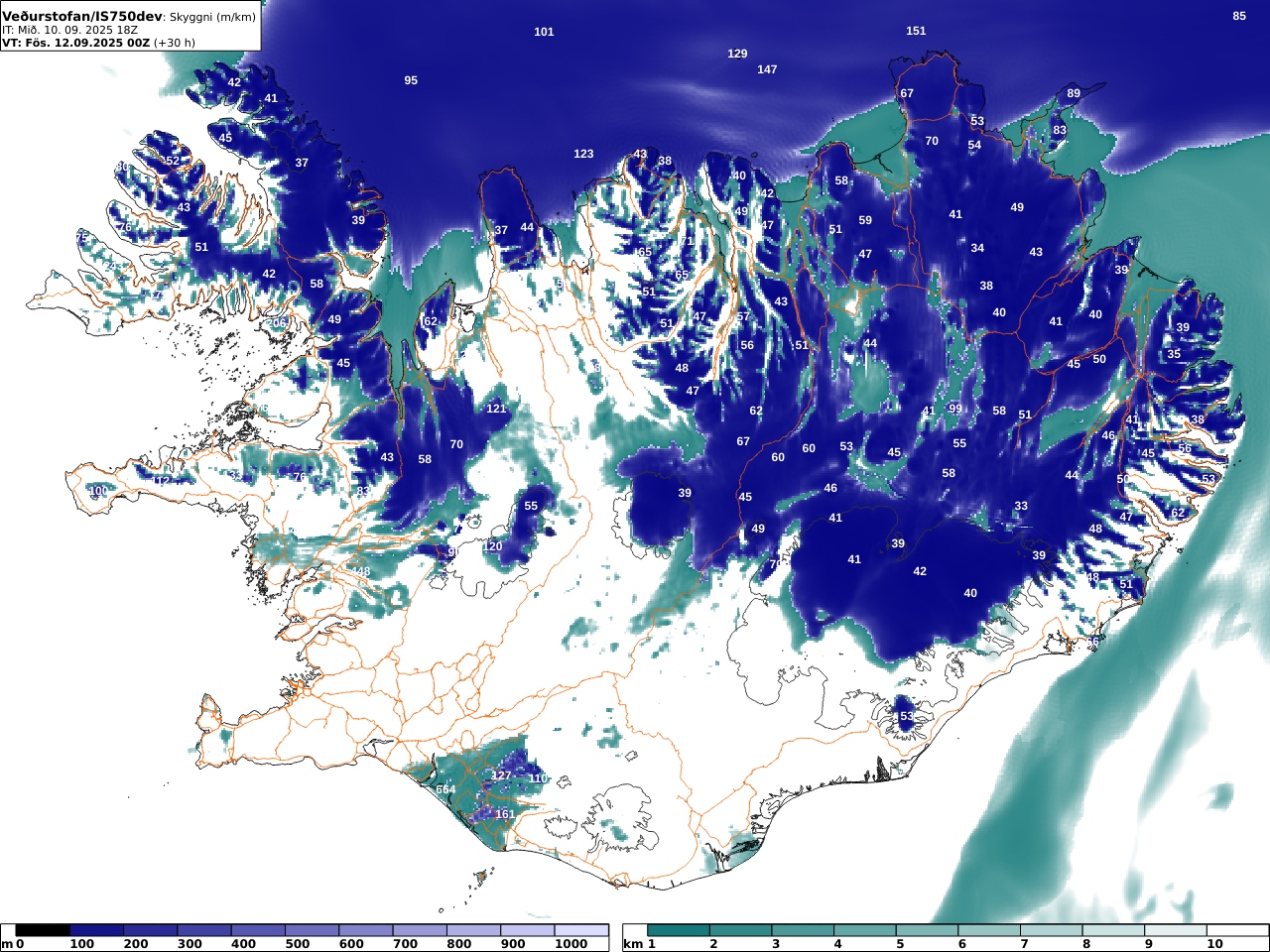
Task: Click the 1000 label on the m scale
Action: pos(571,944)
